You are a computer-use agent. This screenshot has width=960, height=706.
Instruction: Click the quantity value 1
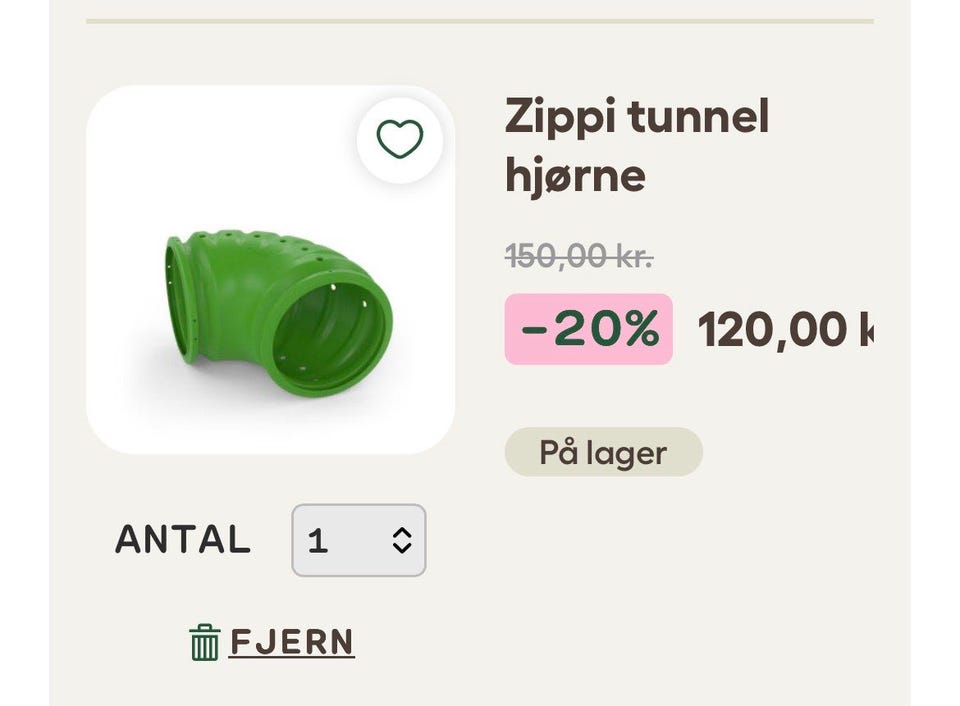coord(318,541)
